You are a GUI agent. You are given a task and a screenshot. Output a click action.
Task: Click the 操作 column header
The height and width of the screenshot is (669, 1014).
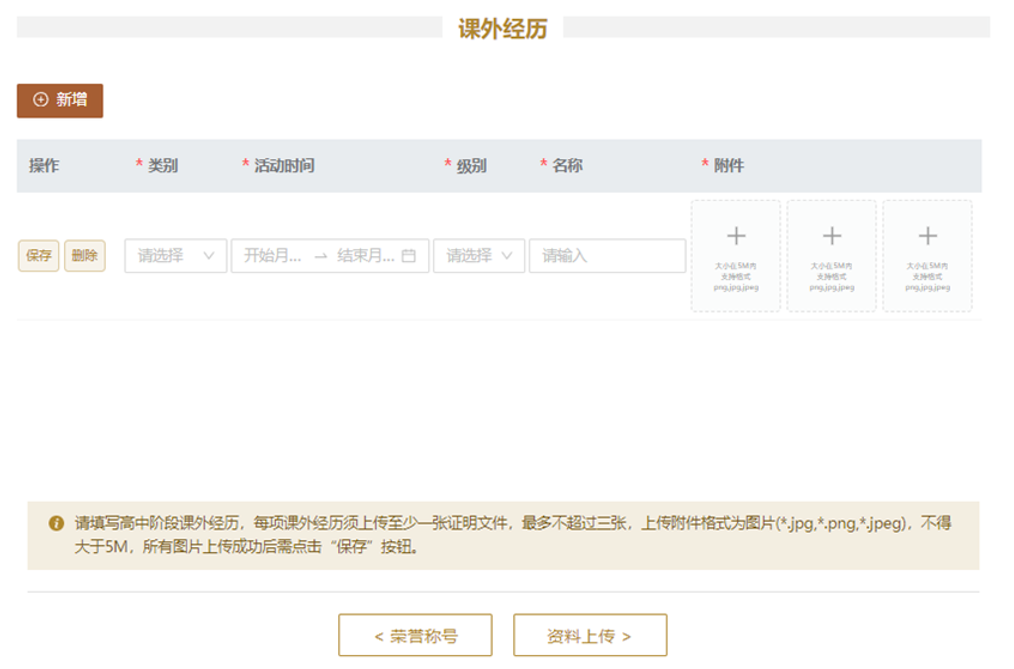click(44, 166)
